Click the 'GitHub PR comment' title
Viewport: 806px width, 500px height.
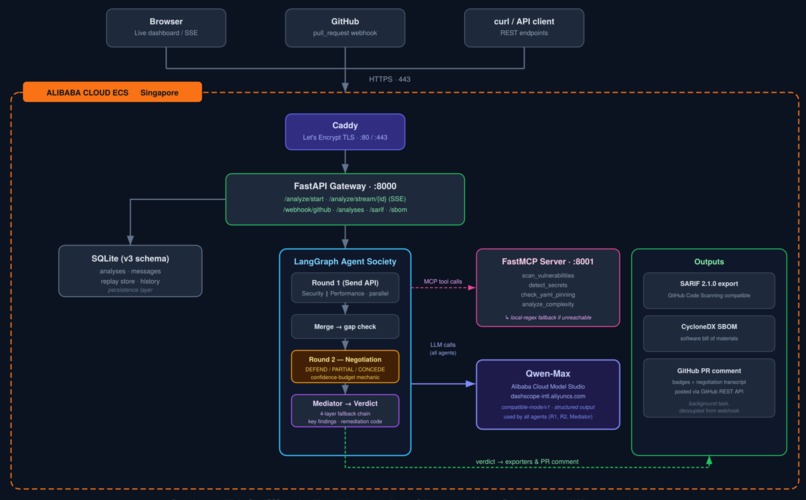pos(709,371)
